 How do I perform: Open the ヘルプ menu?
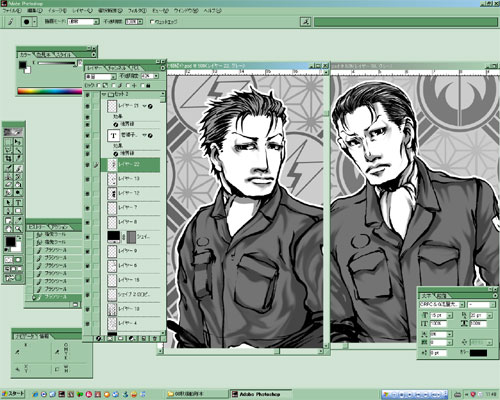[212, 11]
